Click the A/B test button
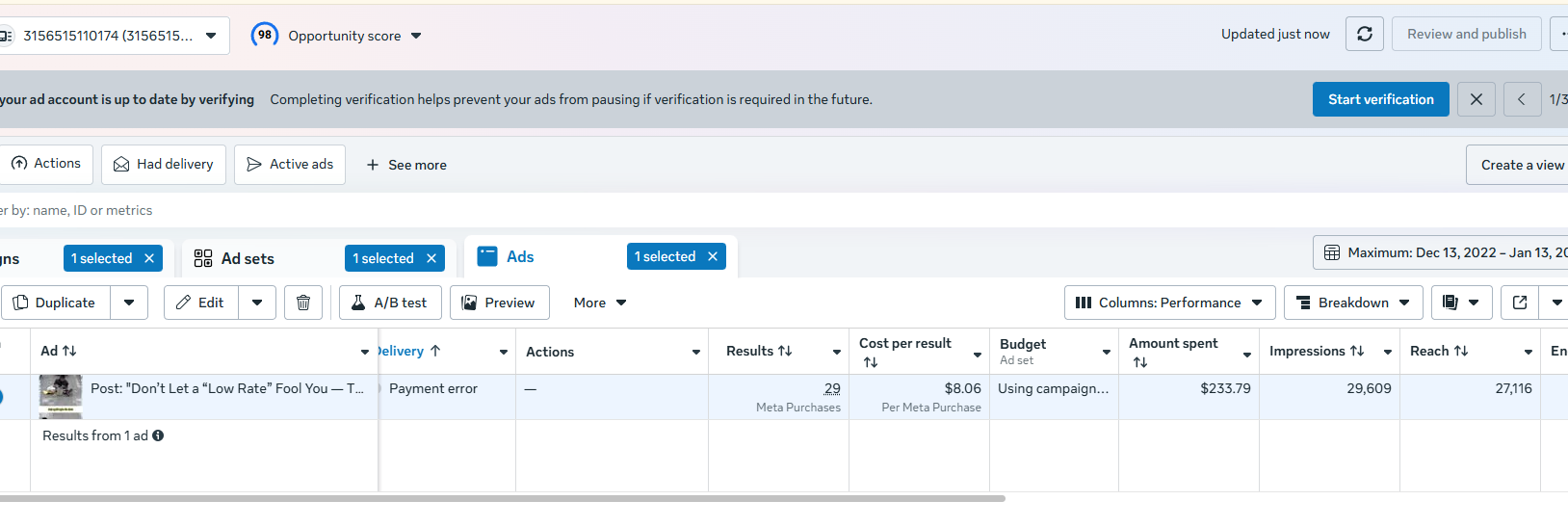Viewport: 1568px width, 527px height. [390, 303]
